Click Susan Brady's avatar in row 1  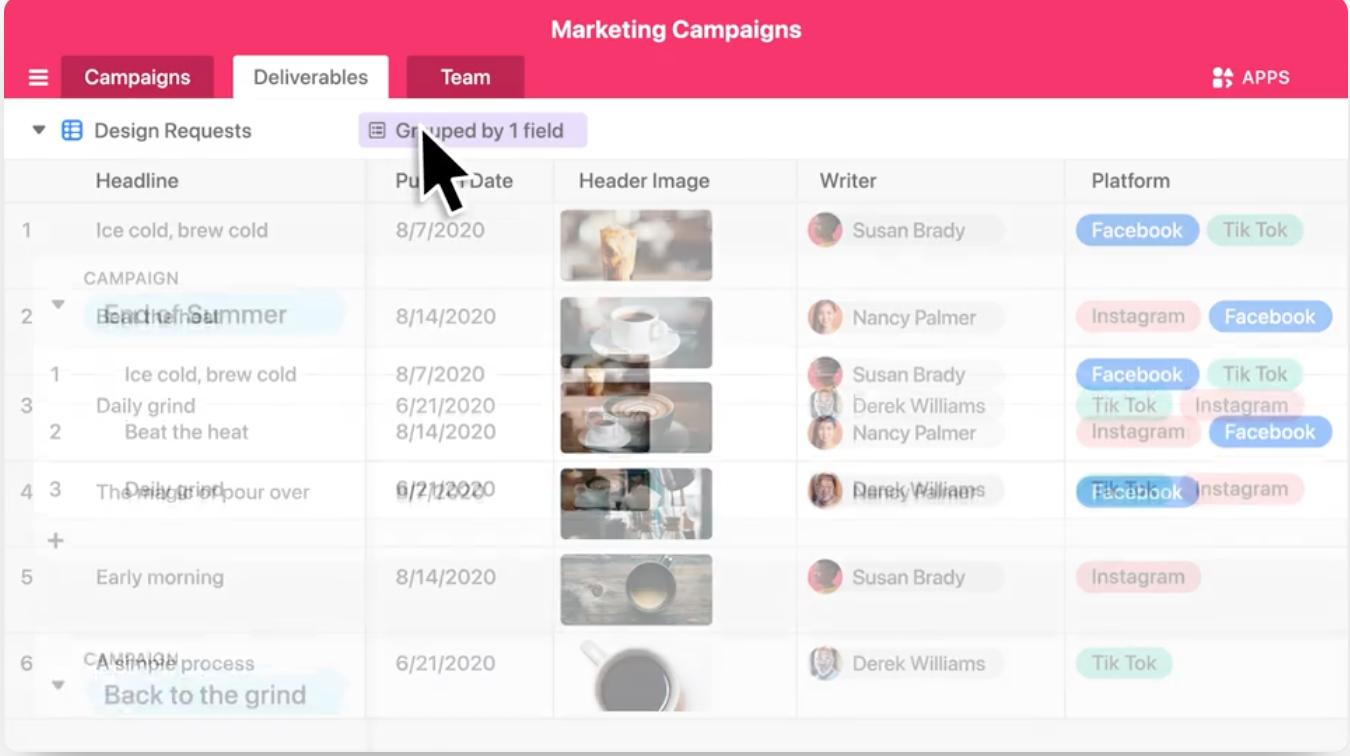click(825, 230)
